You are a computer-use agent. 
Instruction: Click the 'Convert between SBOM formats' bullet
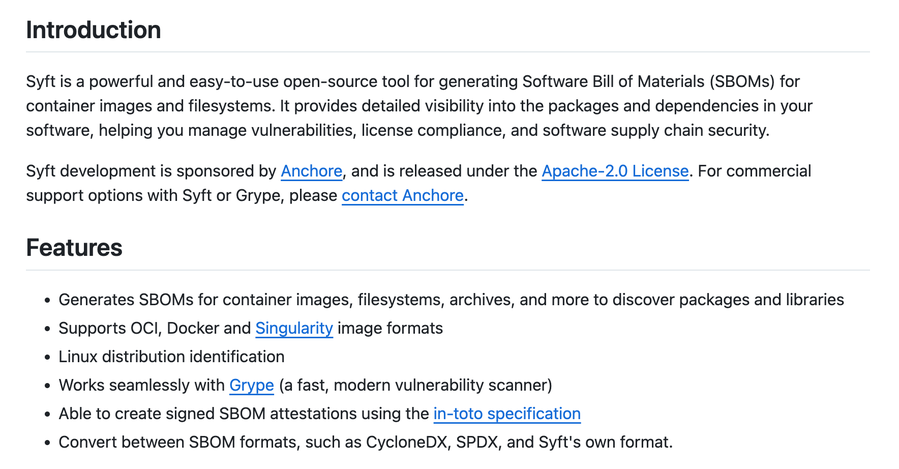[x=366, y=443]
